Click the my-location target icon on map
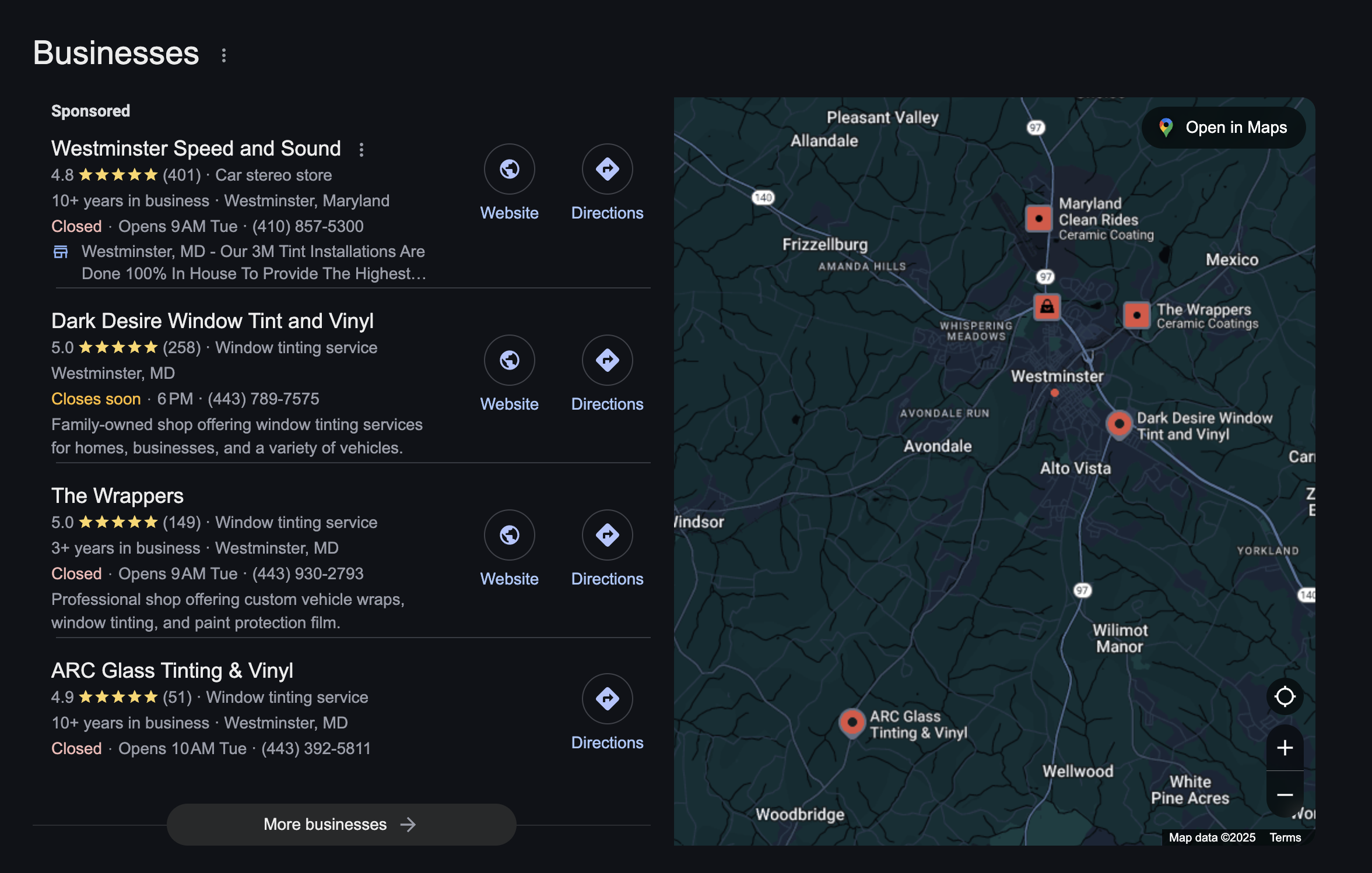Viewport: 1372px width, 873px height. 1285,696
